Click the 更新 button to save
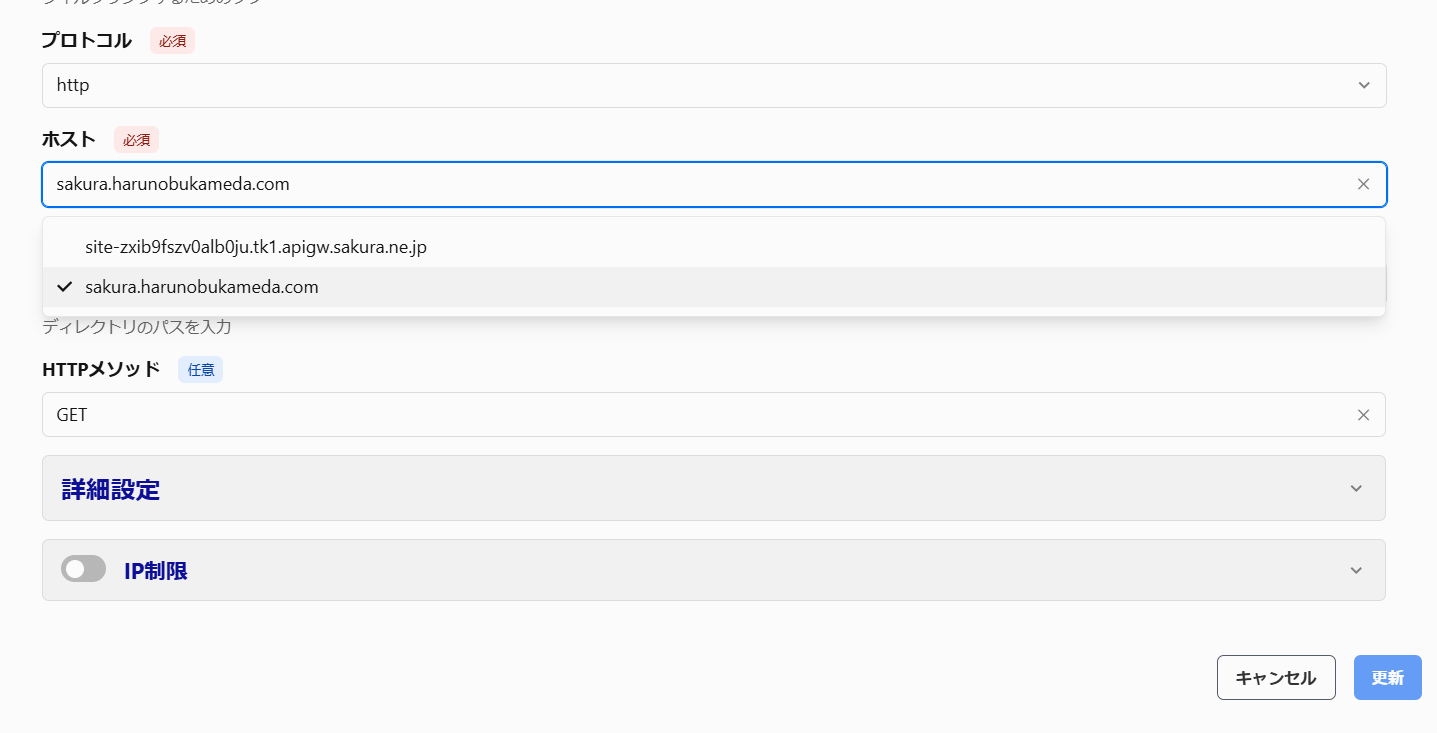Screen dimensions: 1437x733 [1387, 678]
